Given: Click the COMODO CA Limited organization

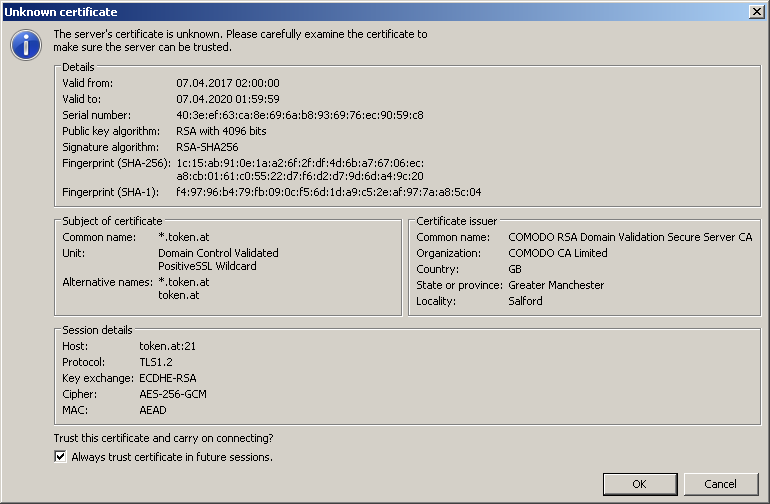Looking at the screenshot, I should [x=557, y=253].
